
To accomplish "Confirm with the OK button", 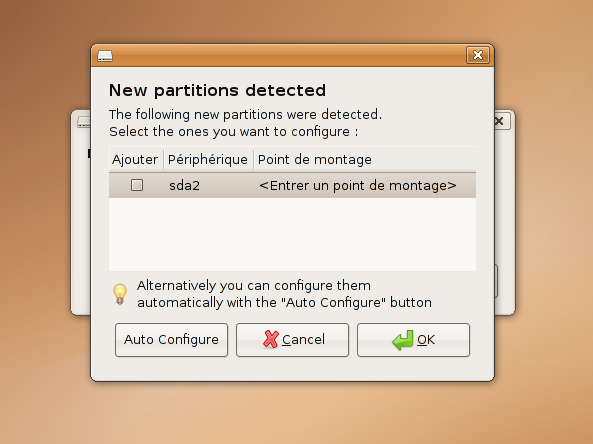I will [x=413, y=340].
